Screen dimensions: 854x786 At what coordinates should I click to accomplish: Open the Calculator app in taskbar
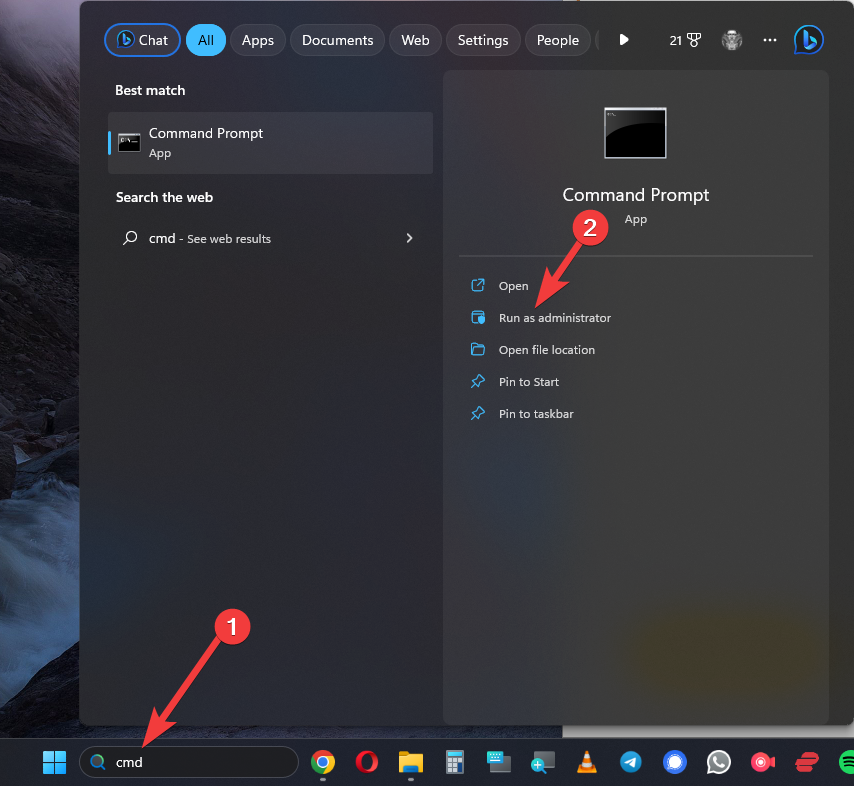coord(455,763)
